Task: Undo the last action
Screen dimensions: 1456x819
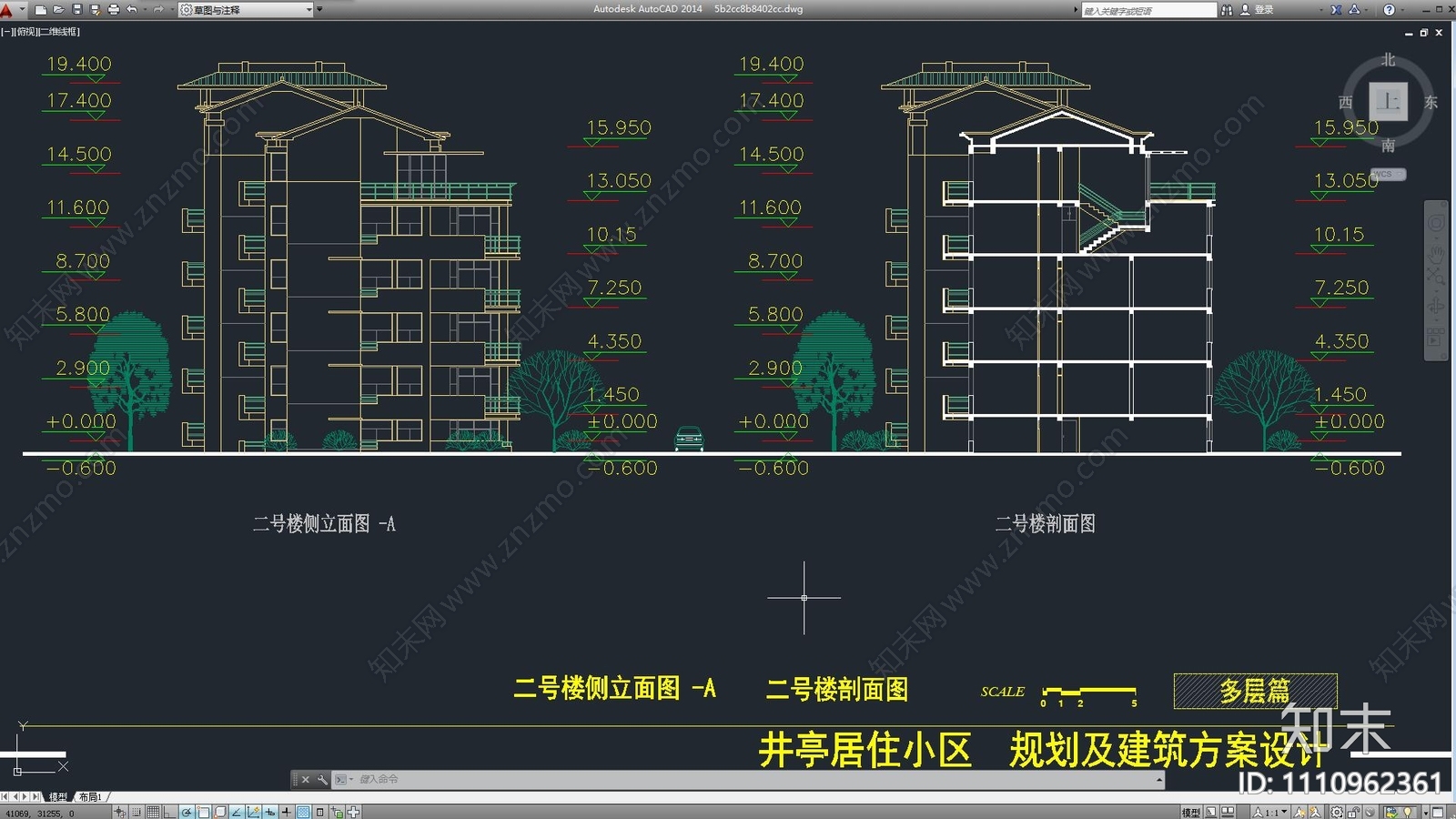Action: [x=132, y=10]
